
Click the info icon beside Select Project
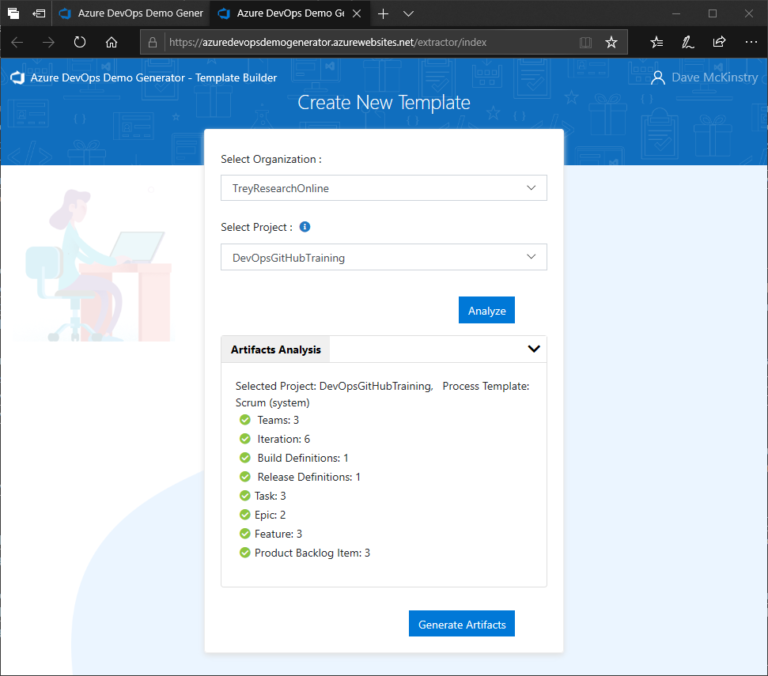click(305, 227)
